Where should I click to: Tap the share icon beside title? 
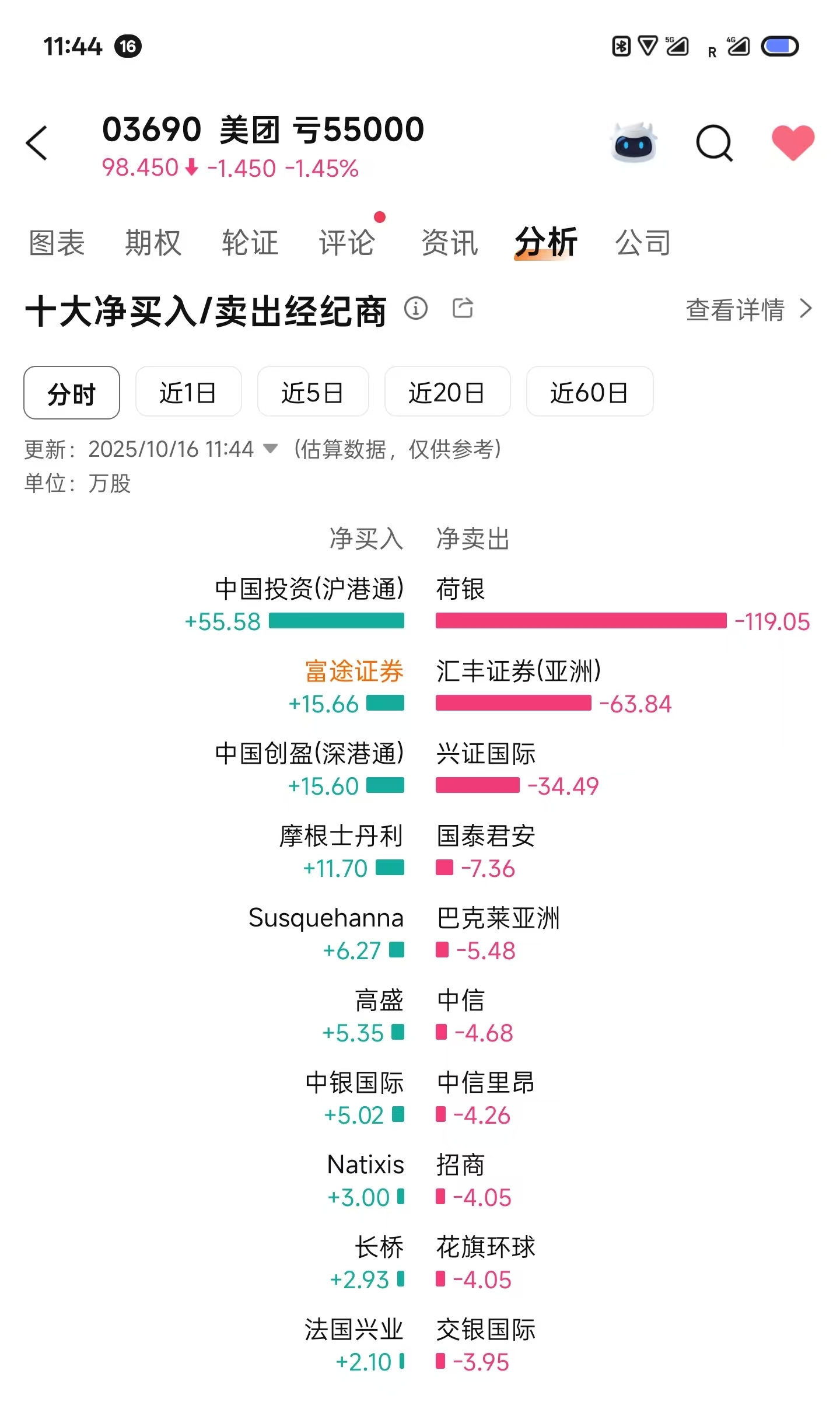pyautogui.click(x=463, y=308)
